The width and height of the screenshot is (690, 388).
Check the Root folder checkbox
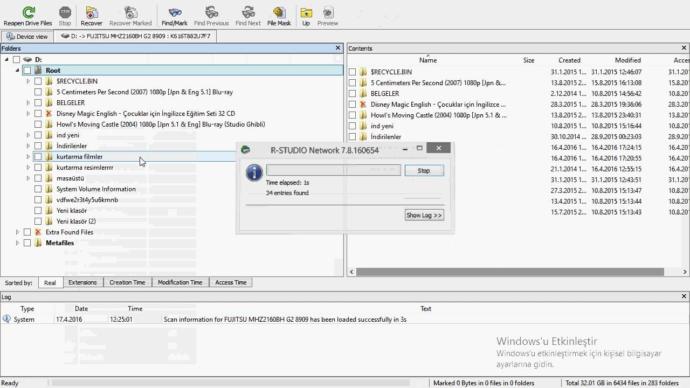[27, 70]
